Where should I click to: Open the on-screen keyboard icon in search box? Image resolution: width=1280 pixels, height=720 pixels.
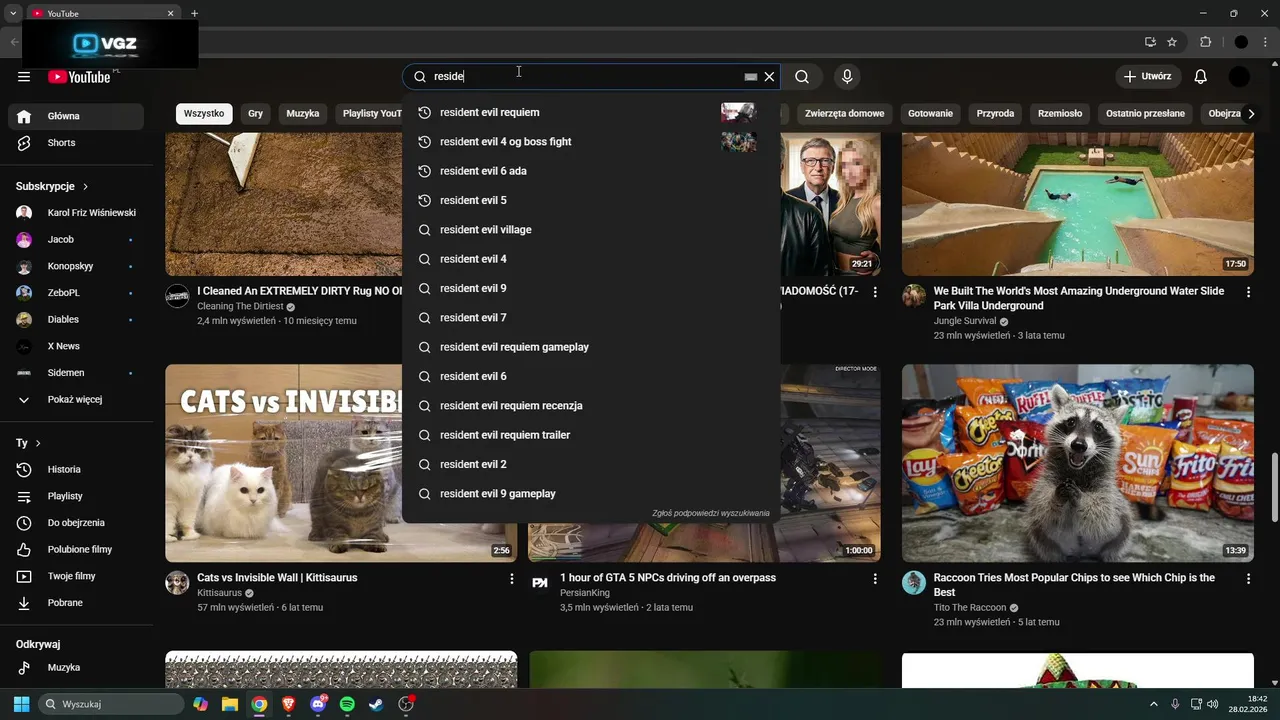click(x=751, y=77)
